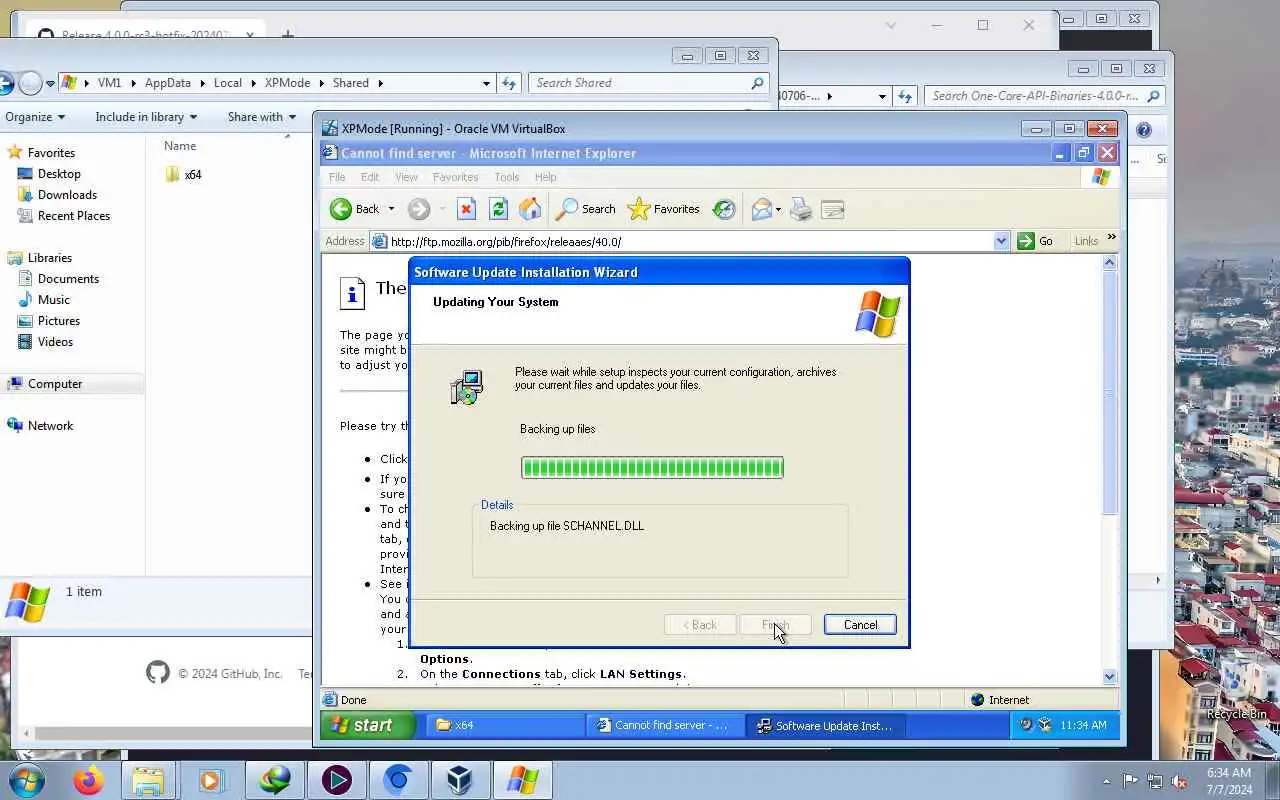Open the Help menu in Internet Explorer
The image size is (1280, 800).
(x=545, y=177)
